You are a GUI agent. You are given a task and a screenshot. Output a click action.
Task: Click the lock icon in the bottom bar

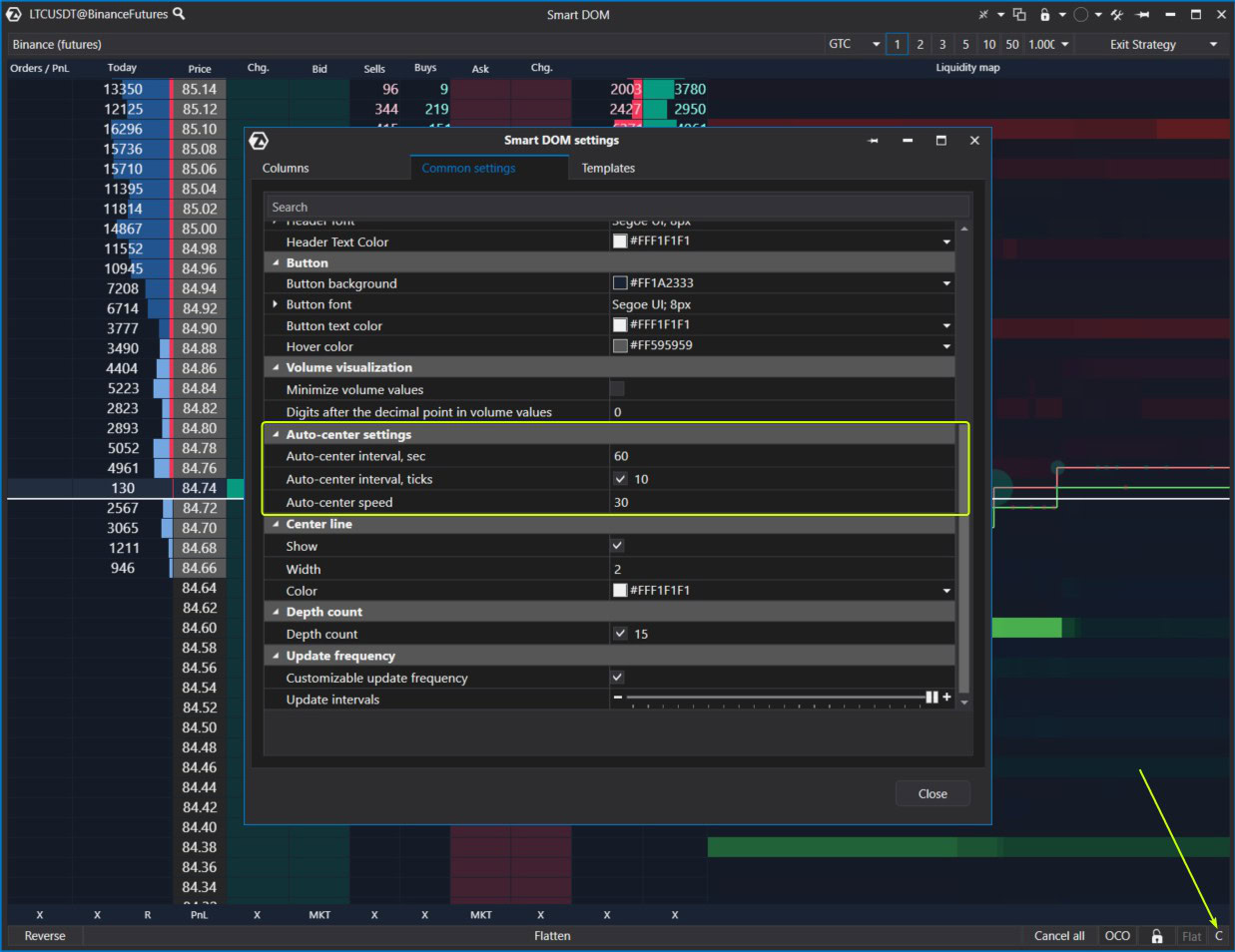point(1156,936)
